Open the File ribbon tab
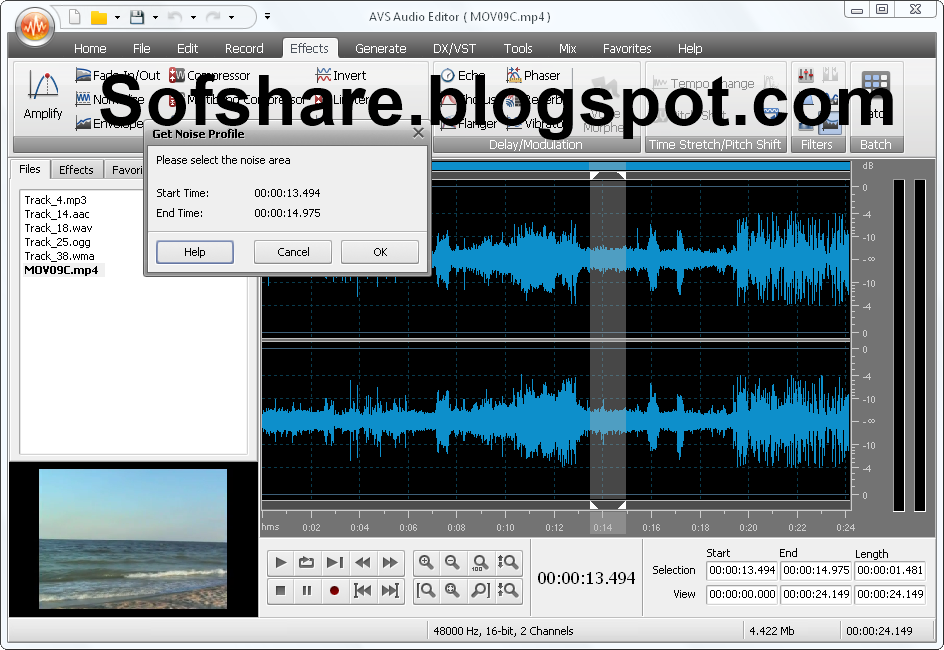This screenshot has height=650, width=944. 141,48
